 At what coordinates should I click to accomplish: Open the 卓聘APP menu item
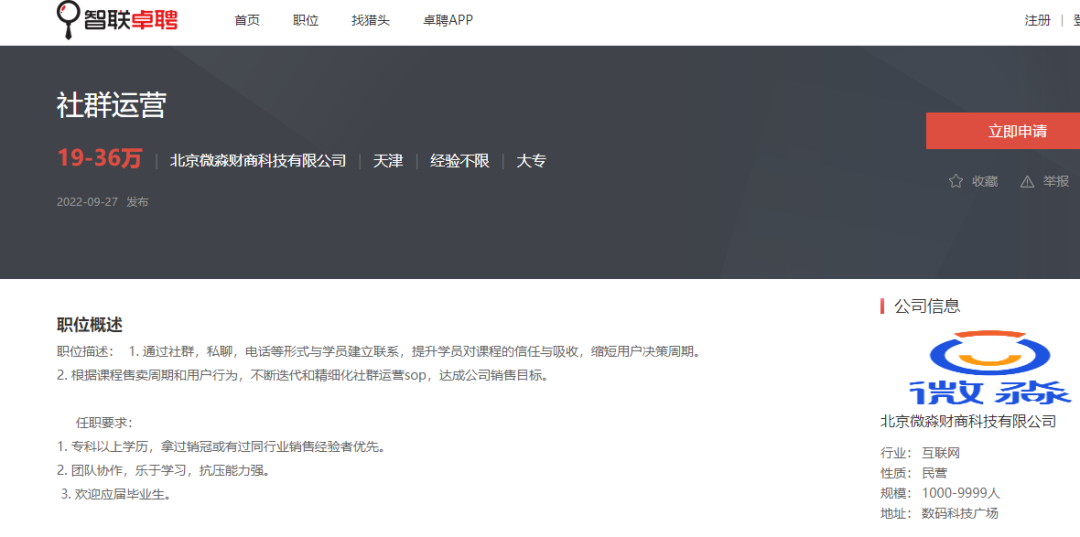click(x=448, y=21)
